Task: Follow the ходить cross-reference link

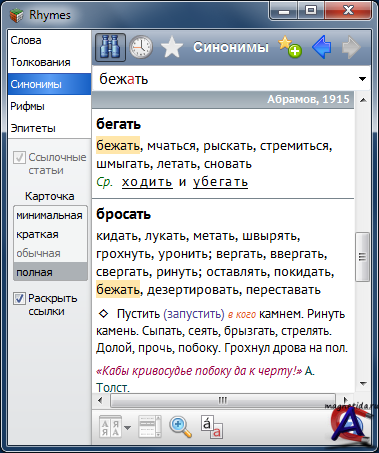Action: pos(147,182)
